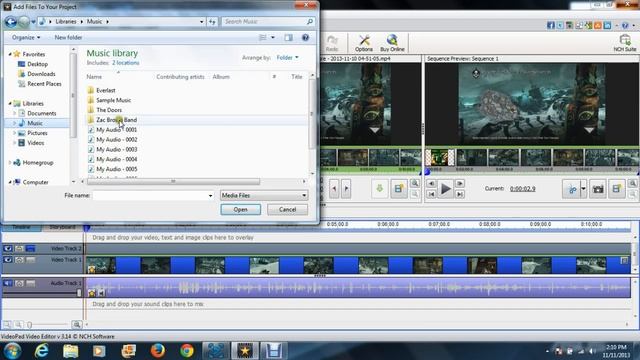640x360 pixels.
Task: Click the Cancel button in dialog
Action: tap(287, 209)
